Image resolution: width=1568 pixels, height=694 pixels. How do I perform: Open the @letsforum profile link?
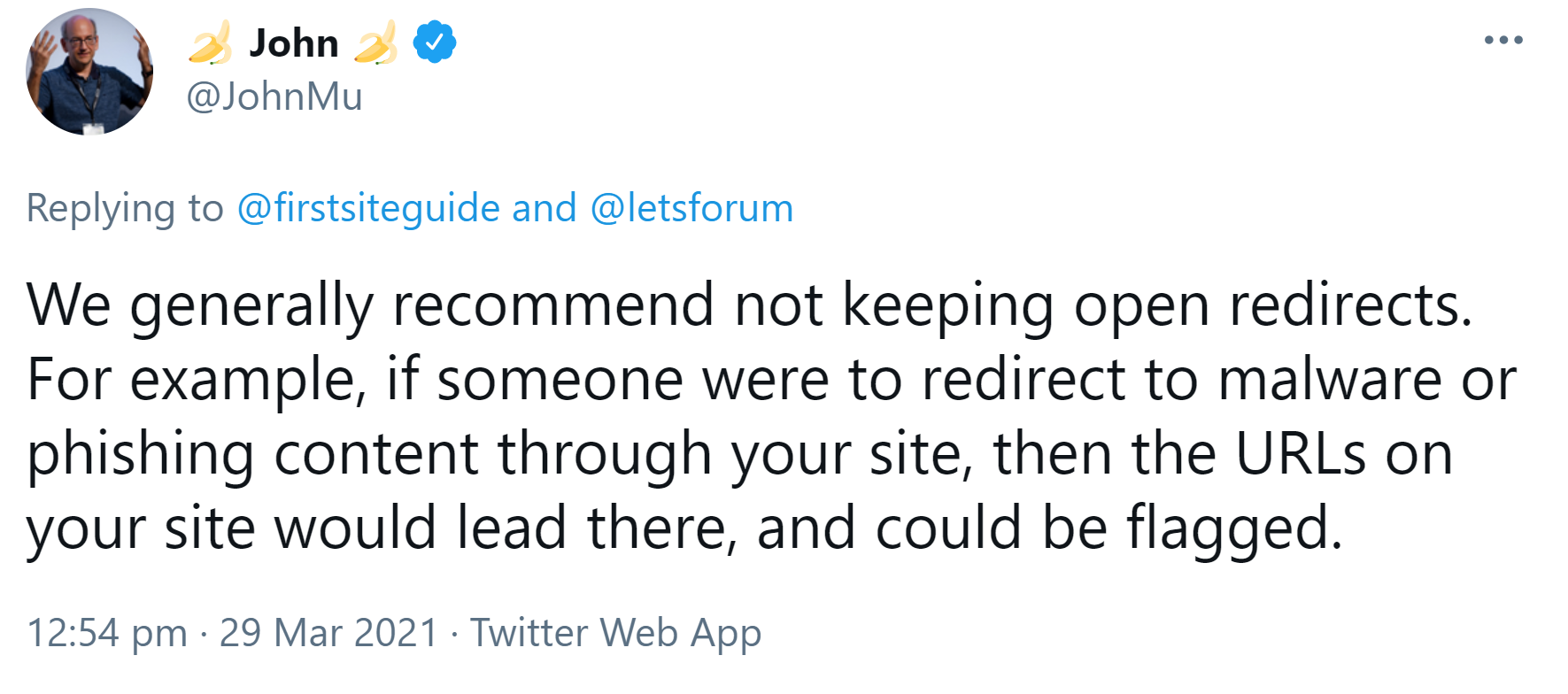(x=693, y=208)
